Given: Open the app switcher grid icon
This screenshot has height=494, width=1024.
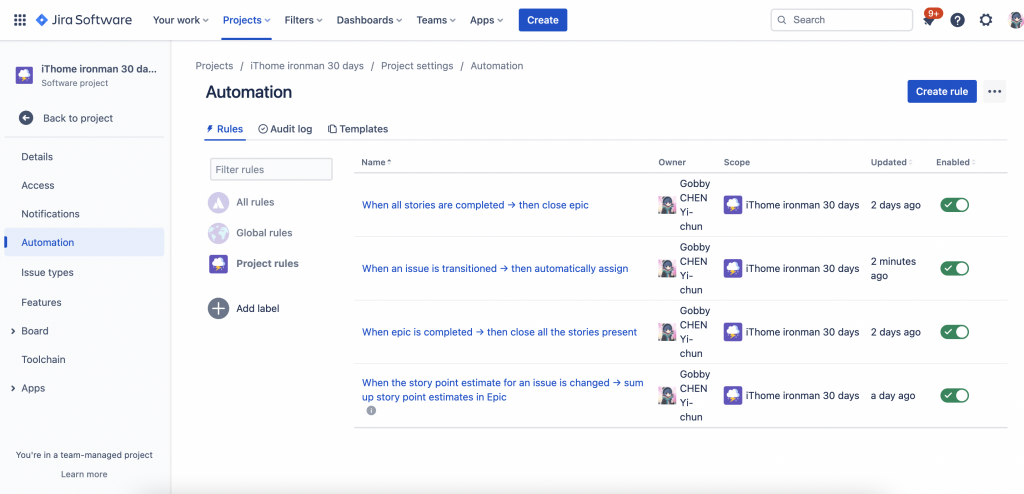Looking at the screenshot, I should coord(20,20).
